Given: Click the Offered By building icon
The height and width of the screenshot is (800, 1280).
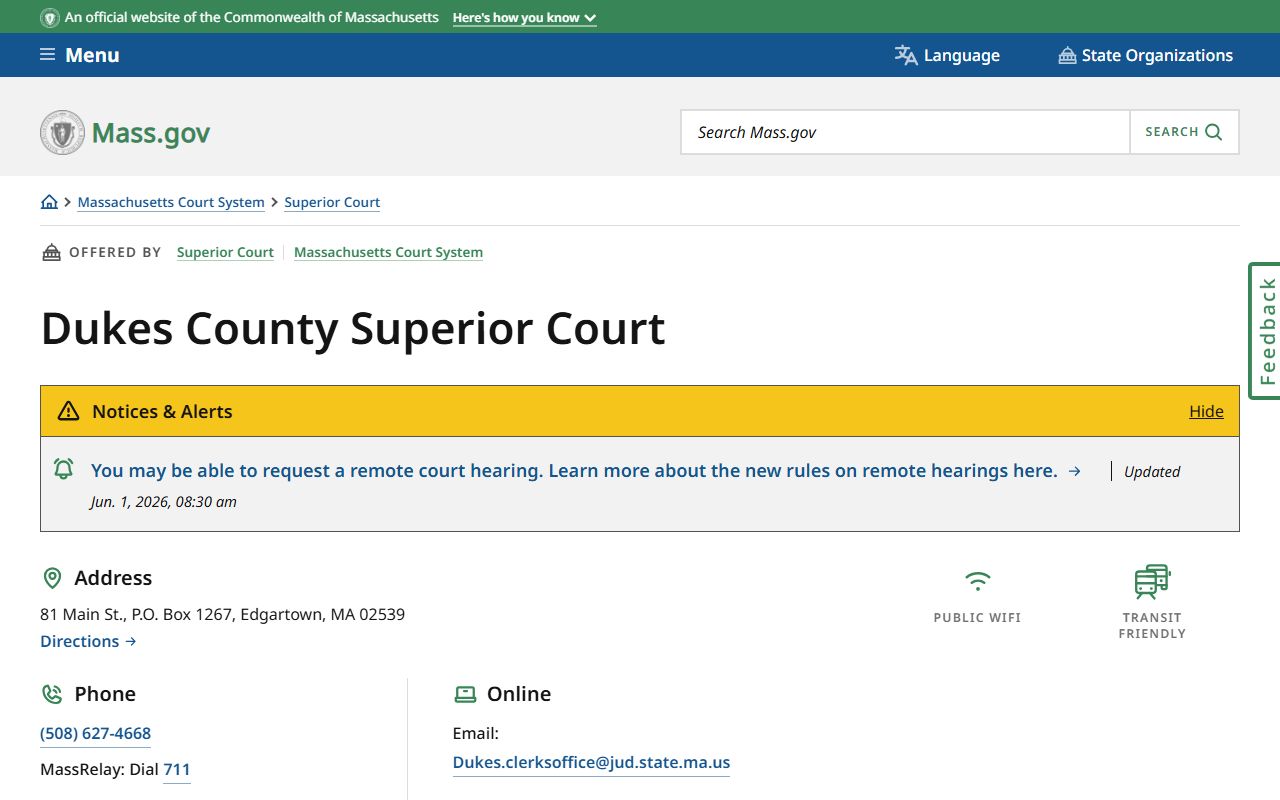Looking at the screenshot, I should (x=51, y=252).
